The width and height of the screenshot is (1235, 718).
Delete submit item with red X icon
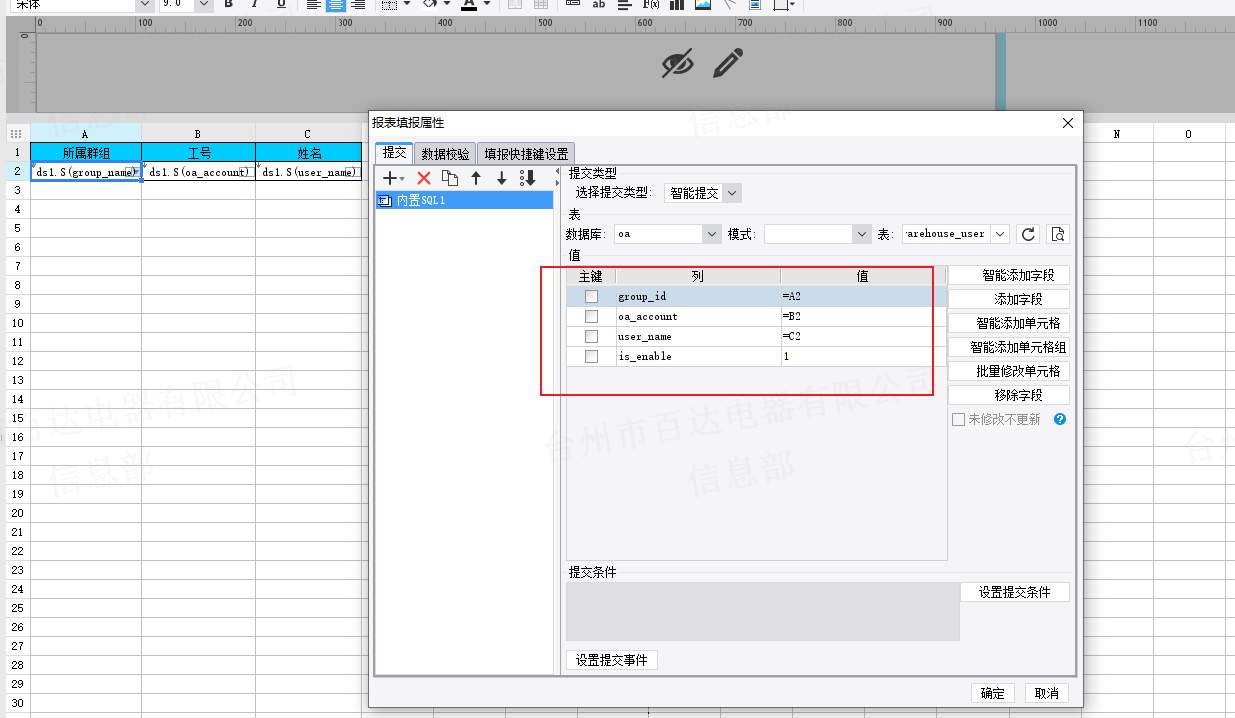423,178
